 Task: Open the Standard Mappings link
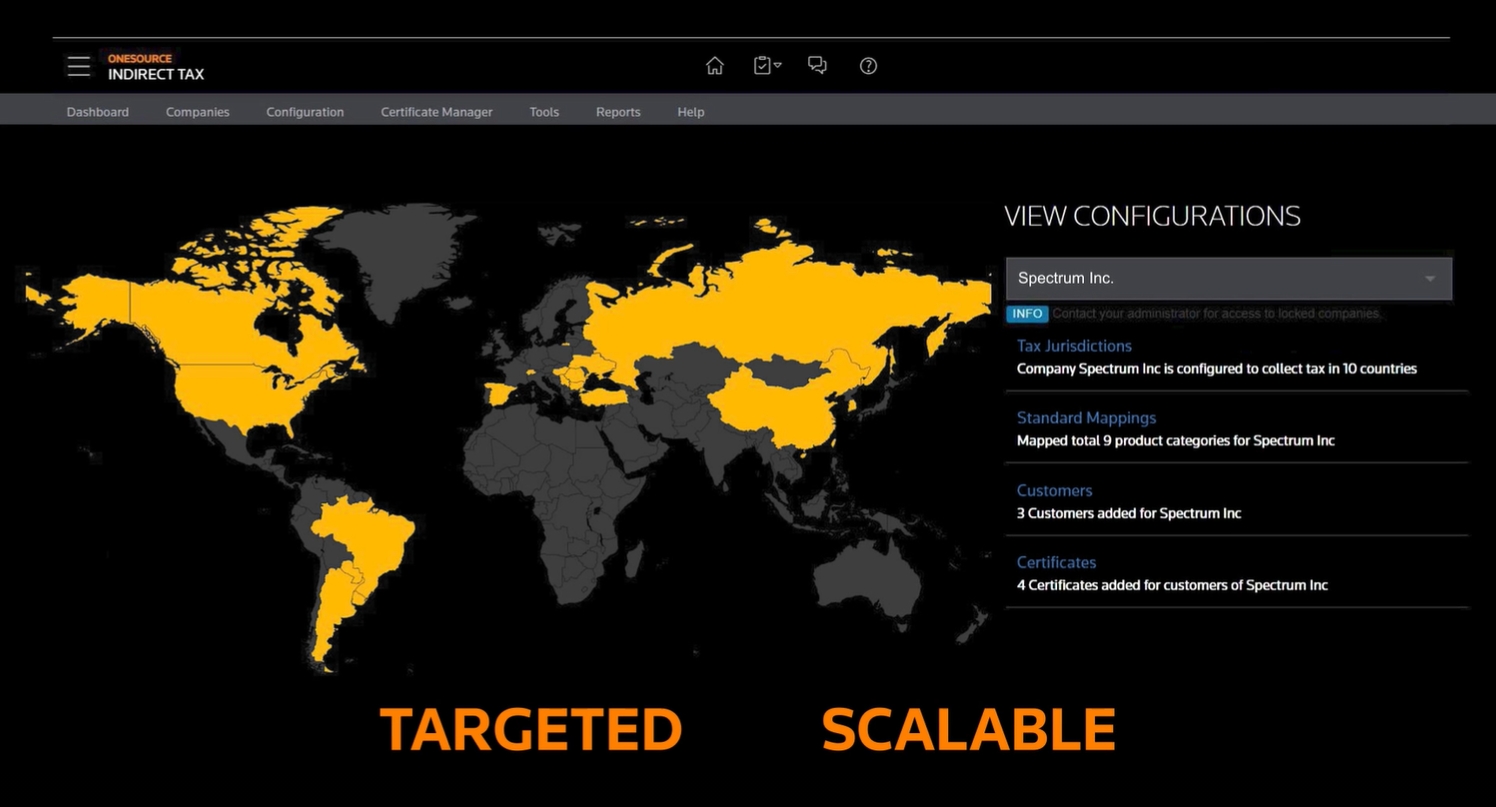pos(1086,418)
